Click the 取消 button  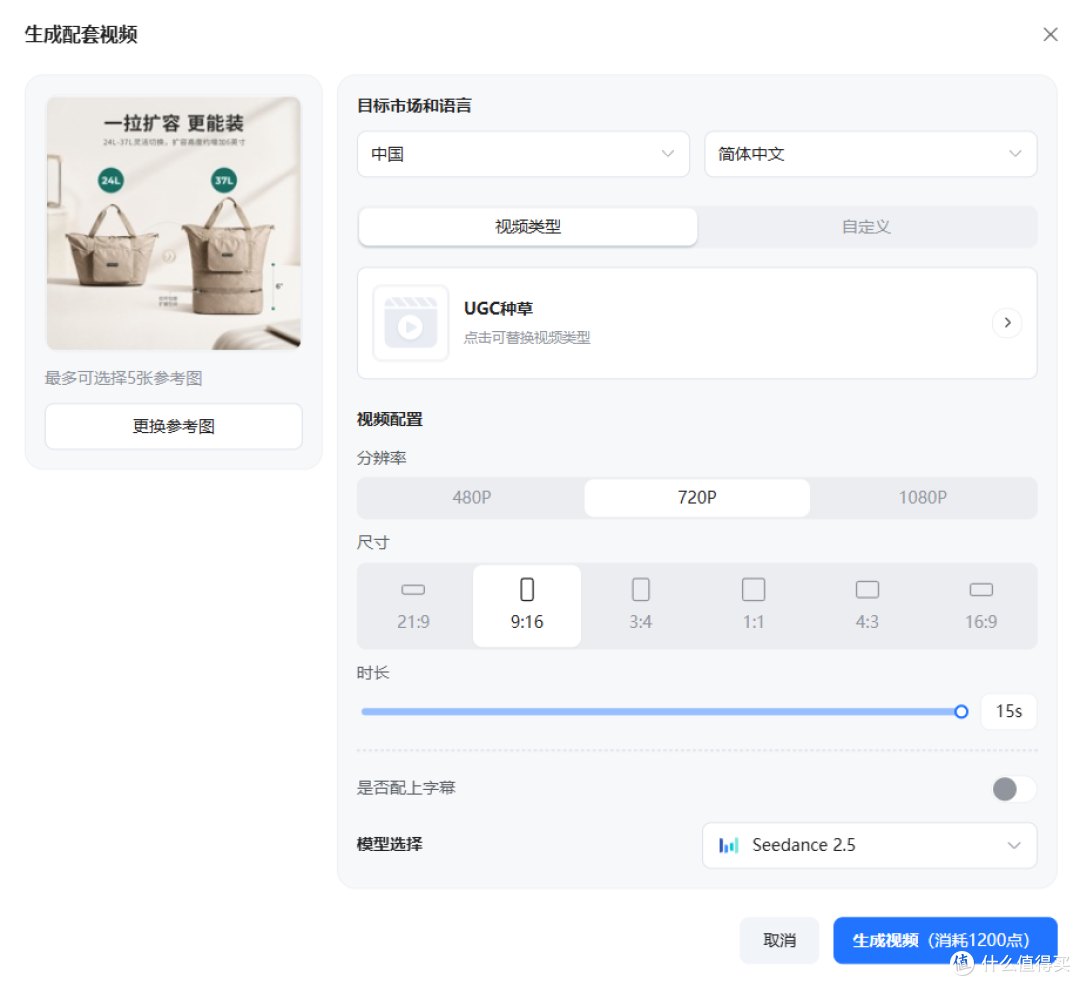point(779,940)
